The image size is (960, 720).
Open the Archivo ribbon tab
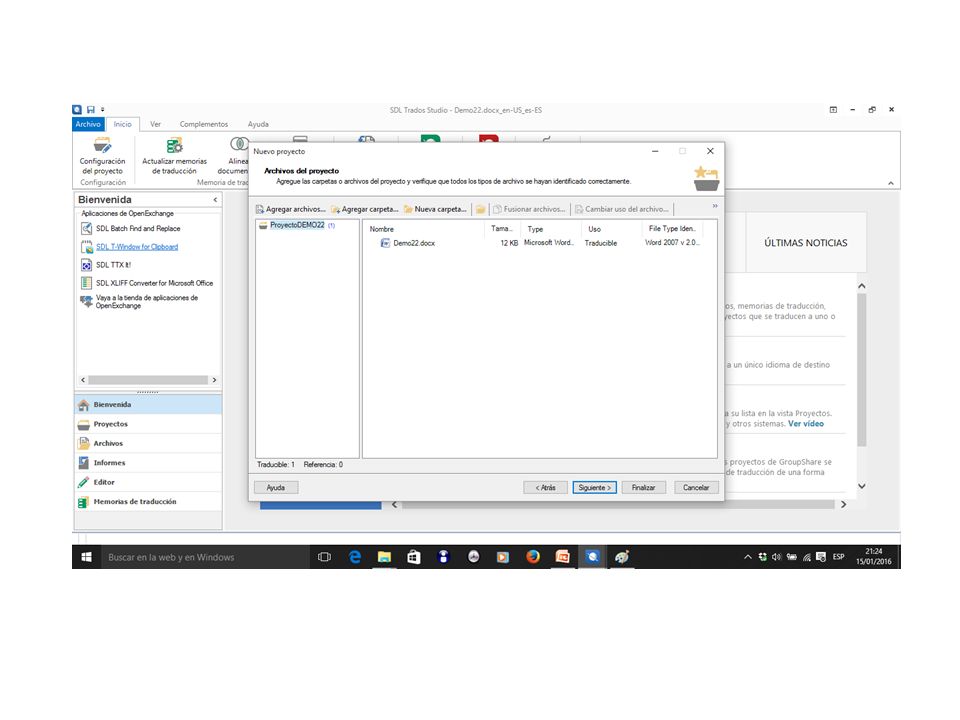(88, 124)
